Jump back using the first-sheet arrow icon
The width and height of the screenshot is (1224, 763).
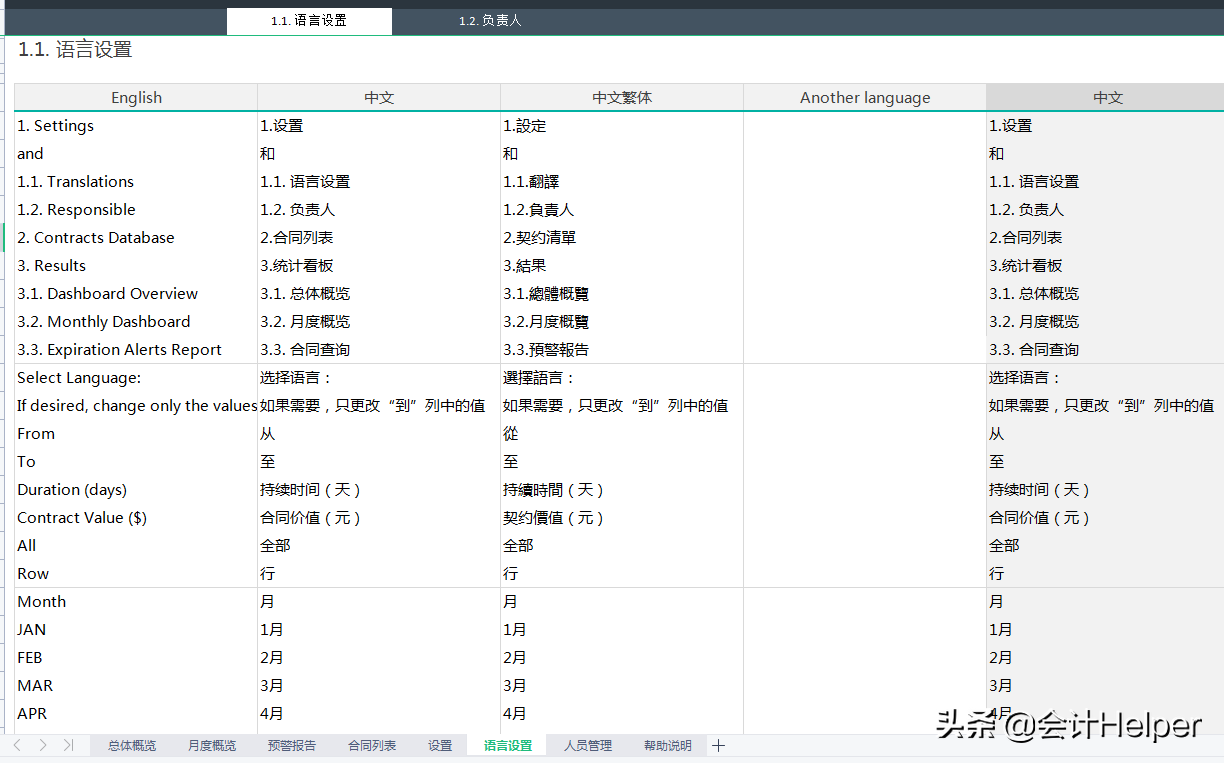click(x=16, y=745)
